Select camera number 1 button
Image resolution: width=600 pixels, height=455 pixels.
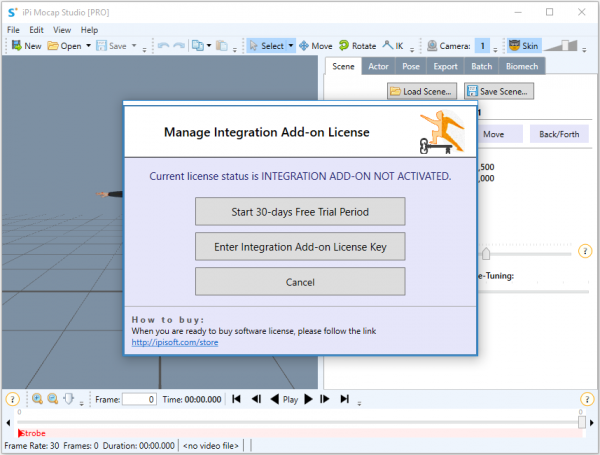click(483, 46)
